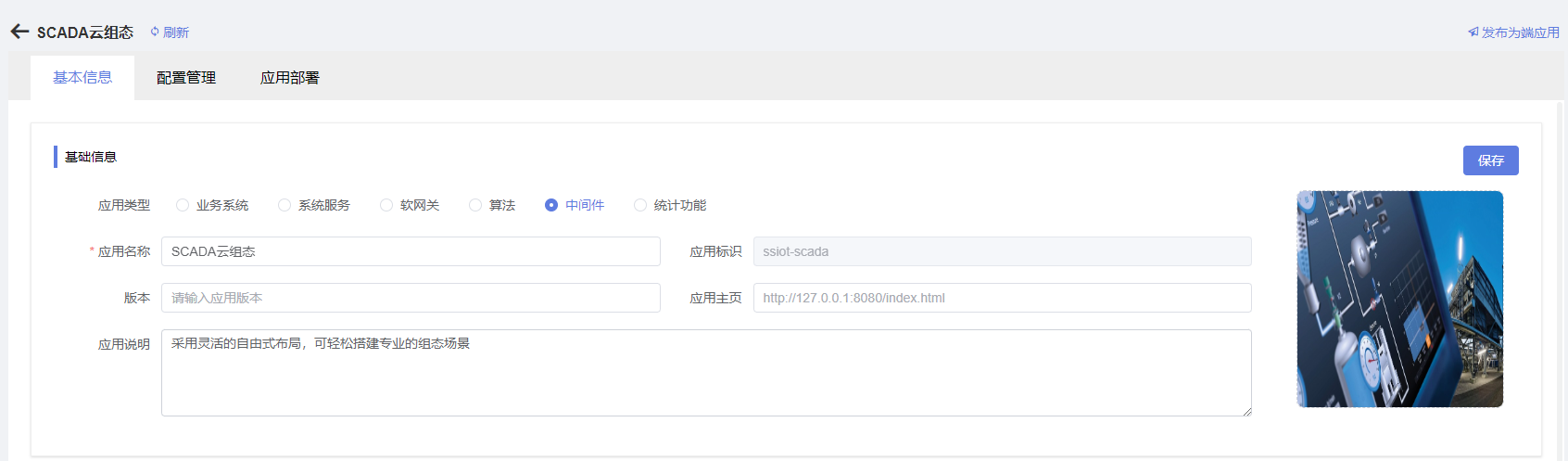The width and height of the screenshot is (1568, 461).
Task: Click the textarea resize handle corner
Action: 1246,411
